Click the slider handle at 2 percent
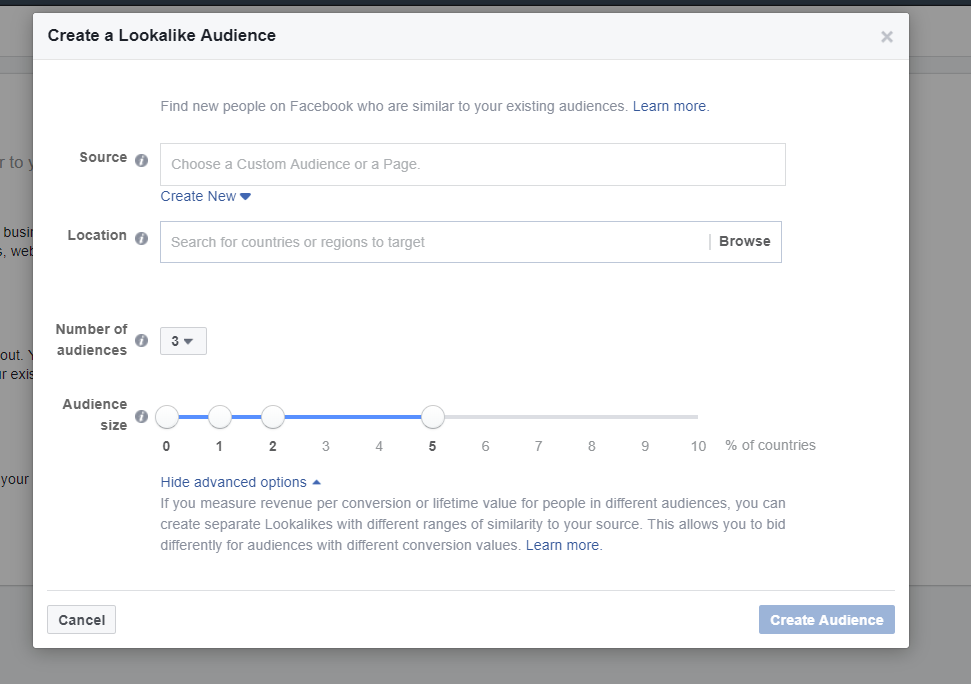Screen dimensions: 971x684 click(x=273, y=417)
